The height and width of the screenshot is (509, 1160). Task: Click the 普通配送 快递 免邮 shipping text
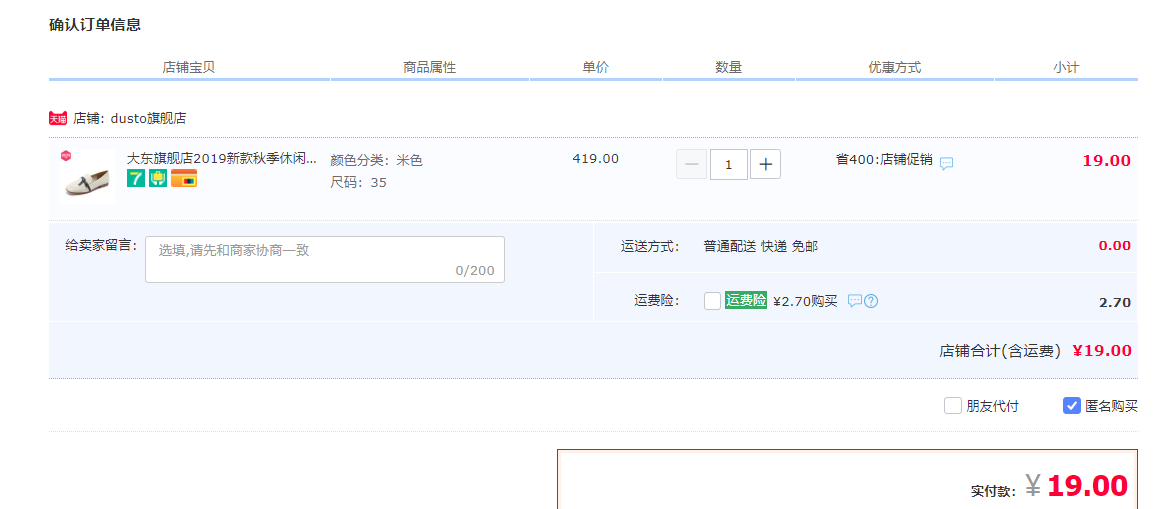761,246
